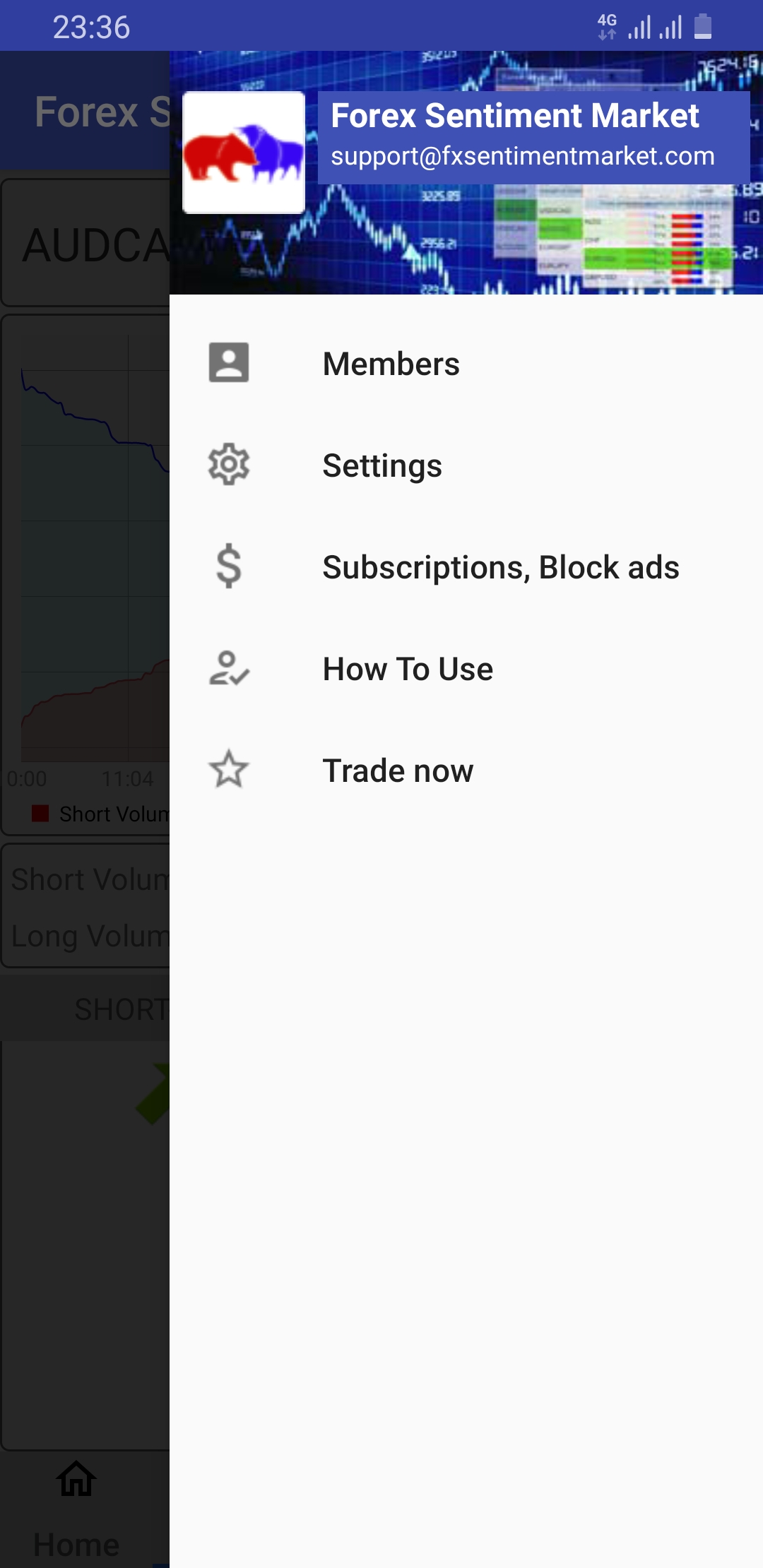763x1568 pixels.
Task: Tap the 4G signal indicator icon
Action: (607, 27)
